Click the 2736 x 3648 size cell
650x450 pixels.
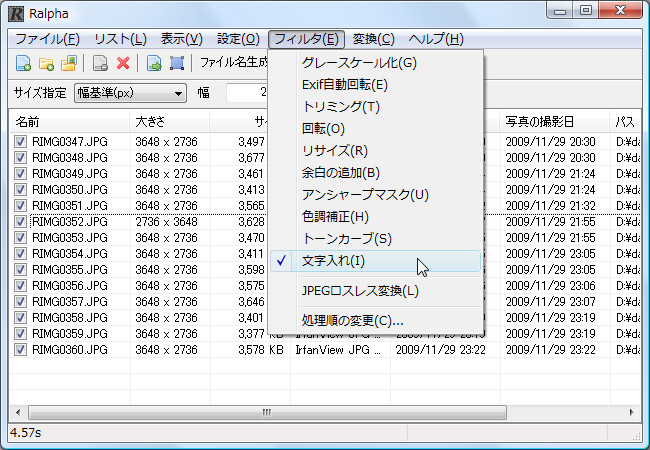(x=166, y=222)
